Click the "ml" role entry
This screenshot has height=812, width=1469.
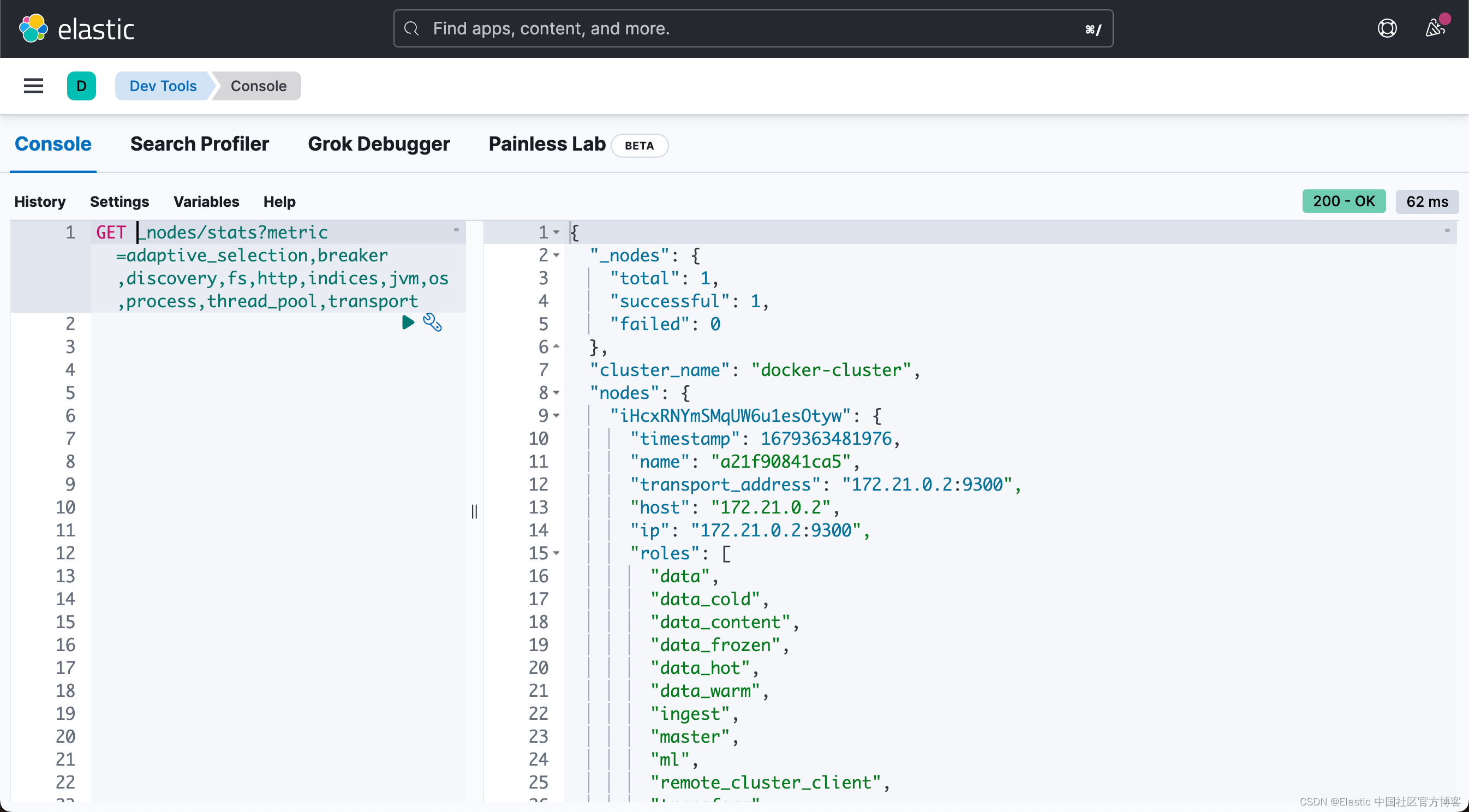tap(670, 760)
